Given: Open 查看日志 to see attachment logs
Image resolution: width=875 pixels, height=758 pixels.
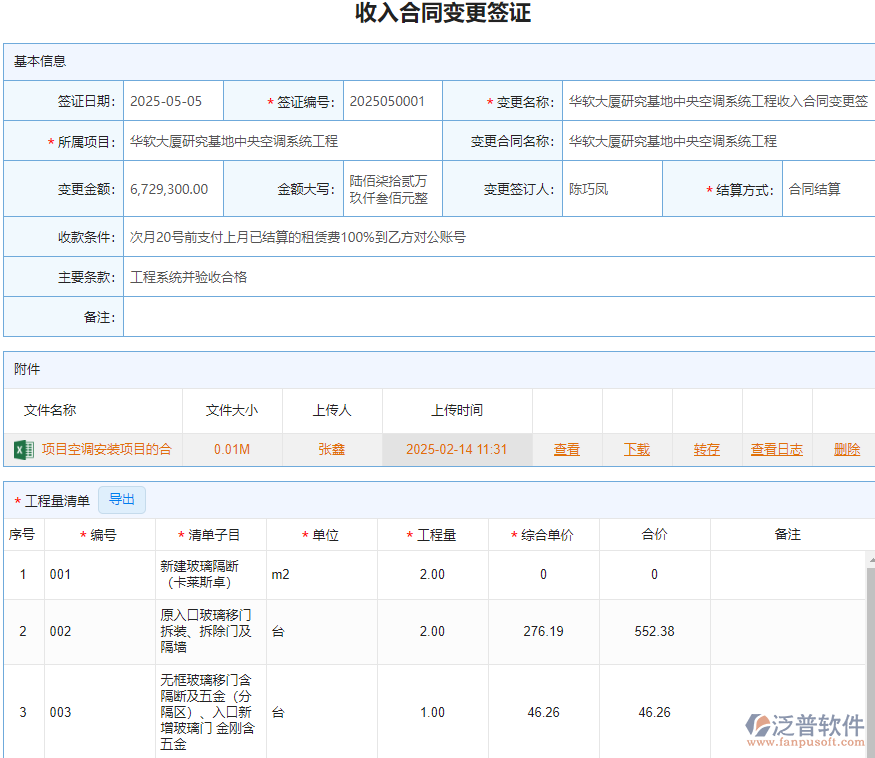Looking at the screenshot, I should point(776,449).
